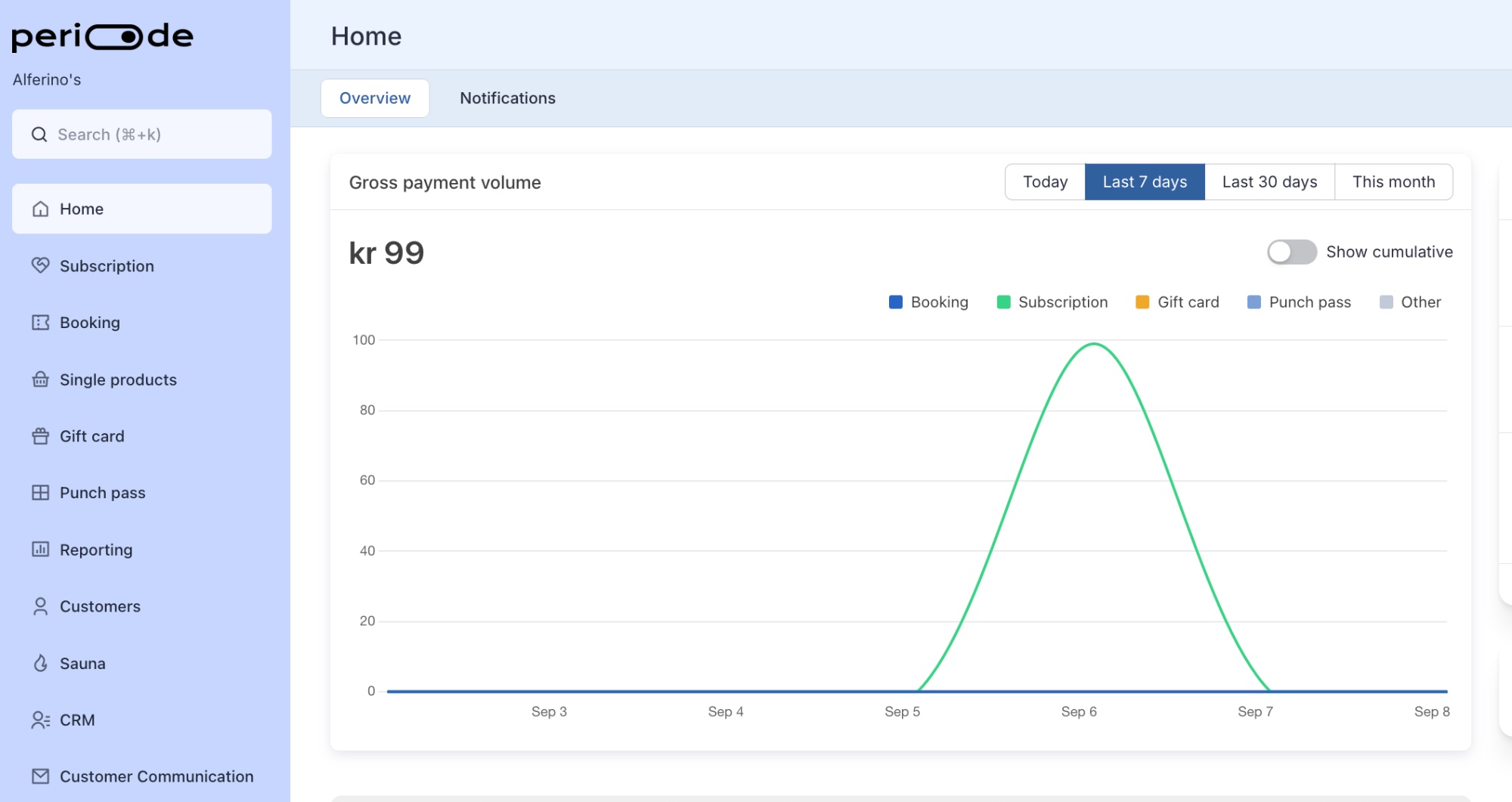Toggle Other series legend swatch
The image size is (1512, 802).
tap(1387, 302)
